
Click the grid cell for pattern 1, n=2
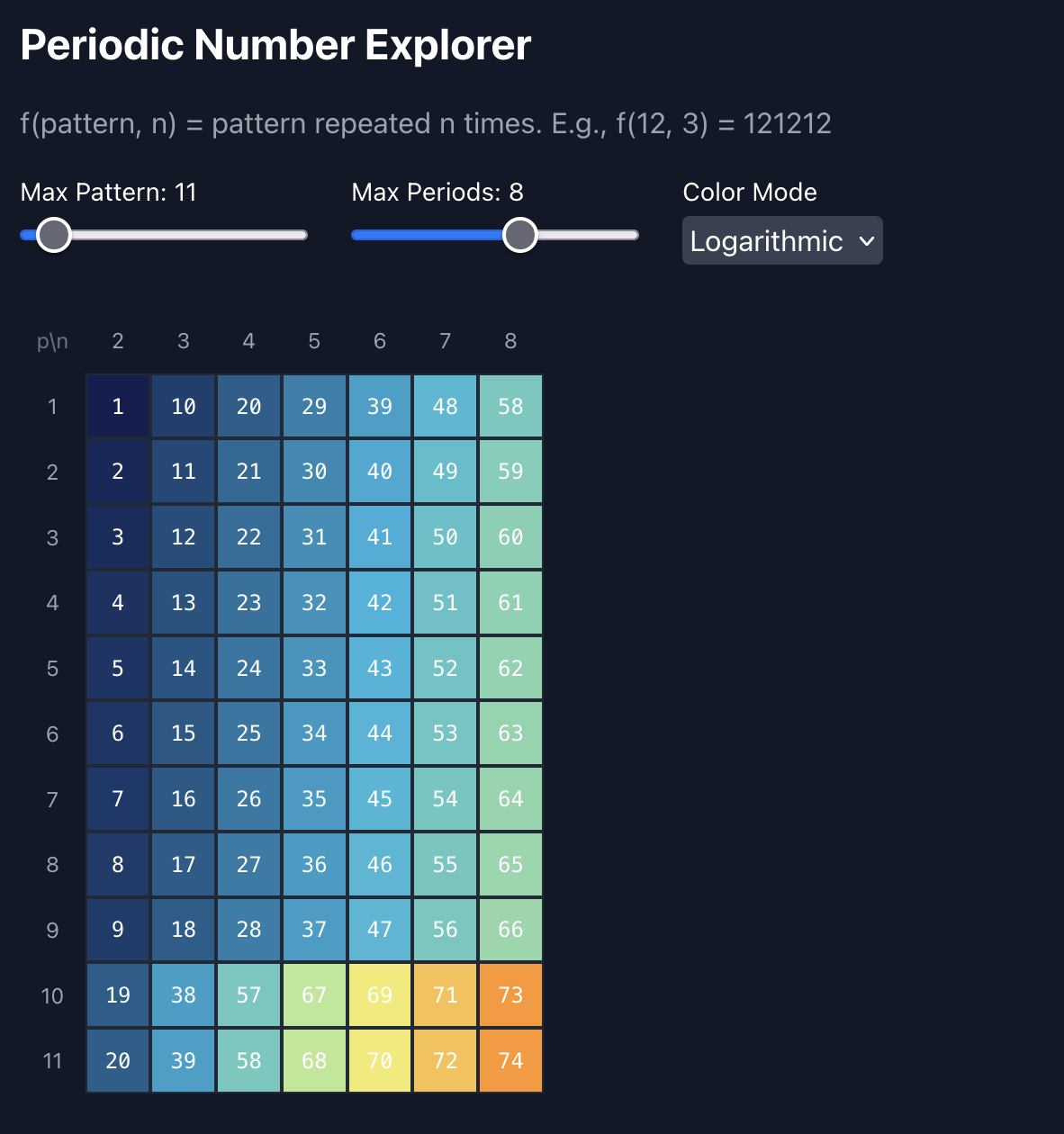coord(118,407)
